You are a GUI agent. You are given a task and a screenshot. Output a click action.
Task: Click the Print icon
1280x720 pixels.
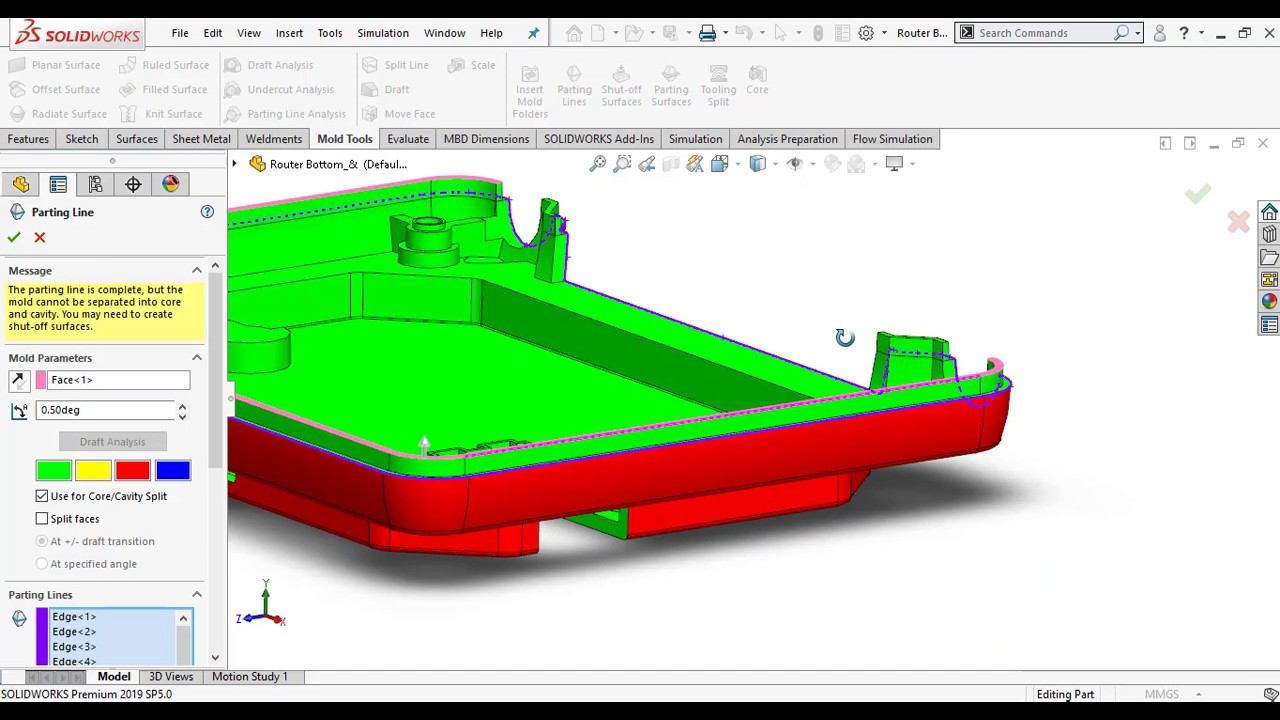[x=707, y=33]
